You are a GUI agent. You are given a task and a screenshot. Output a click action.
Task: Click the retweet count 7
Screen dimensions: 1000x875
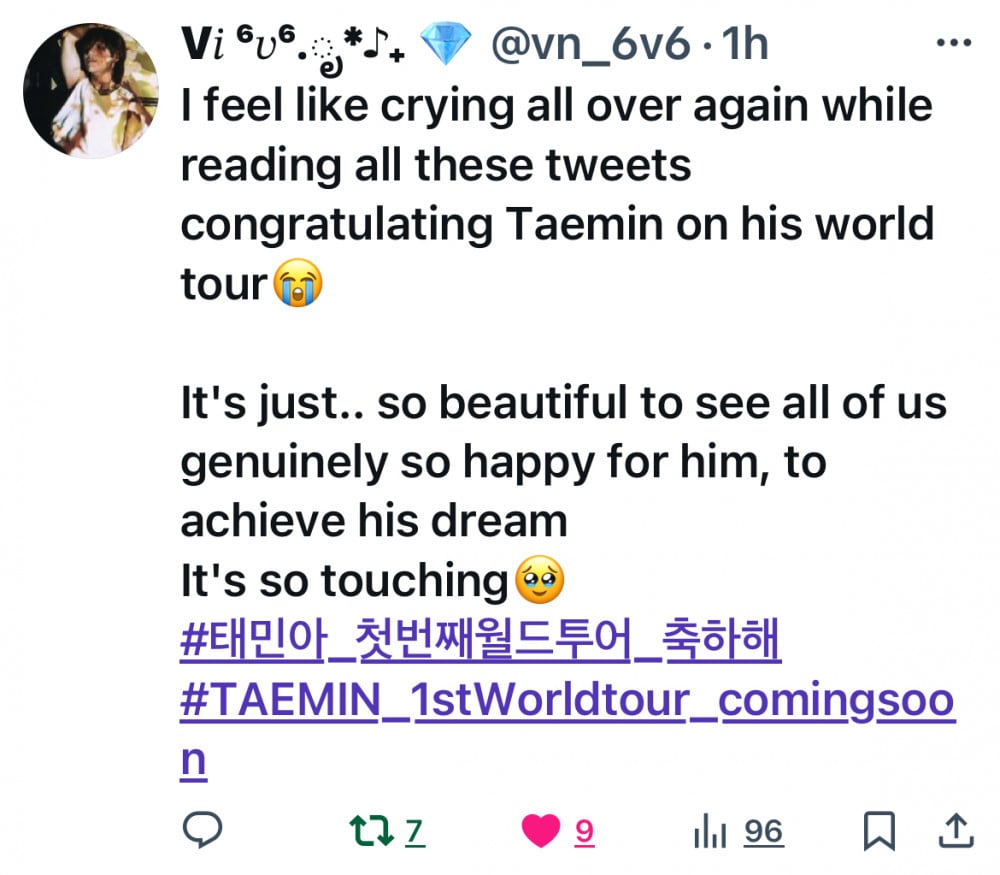pos(415,832)
